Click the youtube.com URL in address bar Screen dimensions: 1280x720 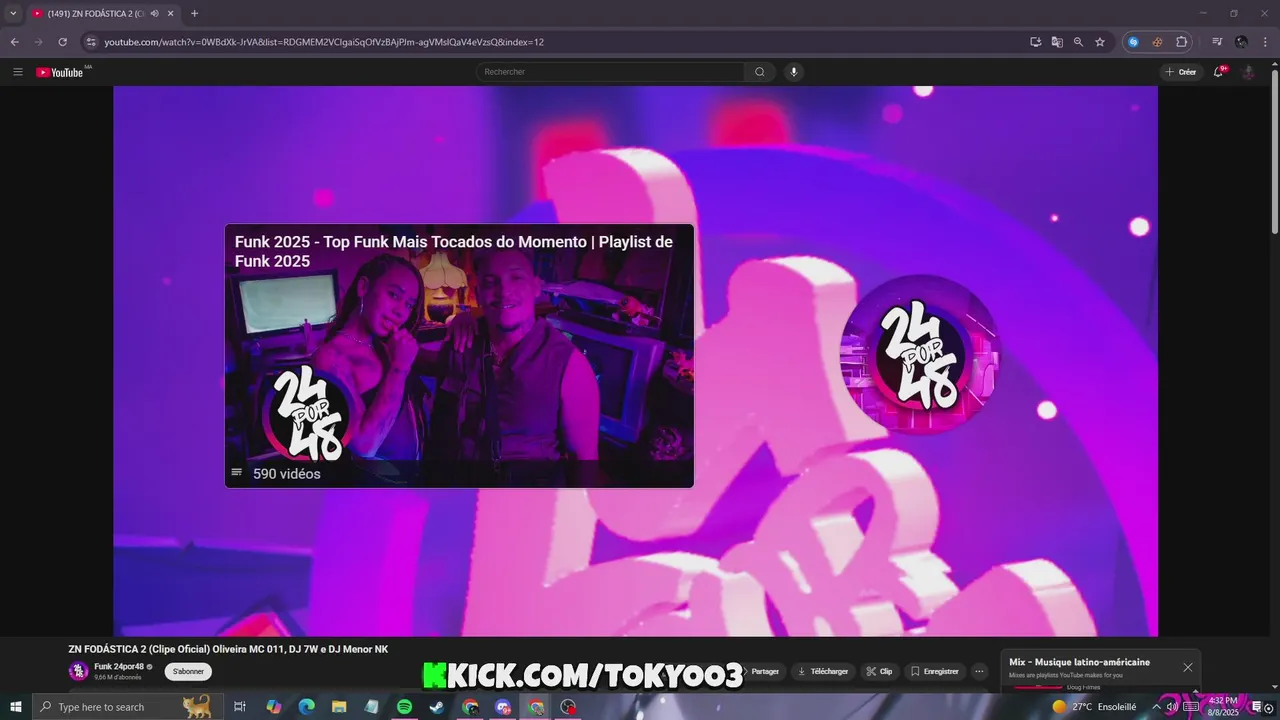(x=324, y=42)
